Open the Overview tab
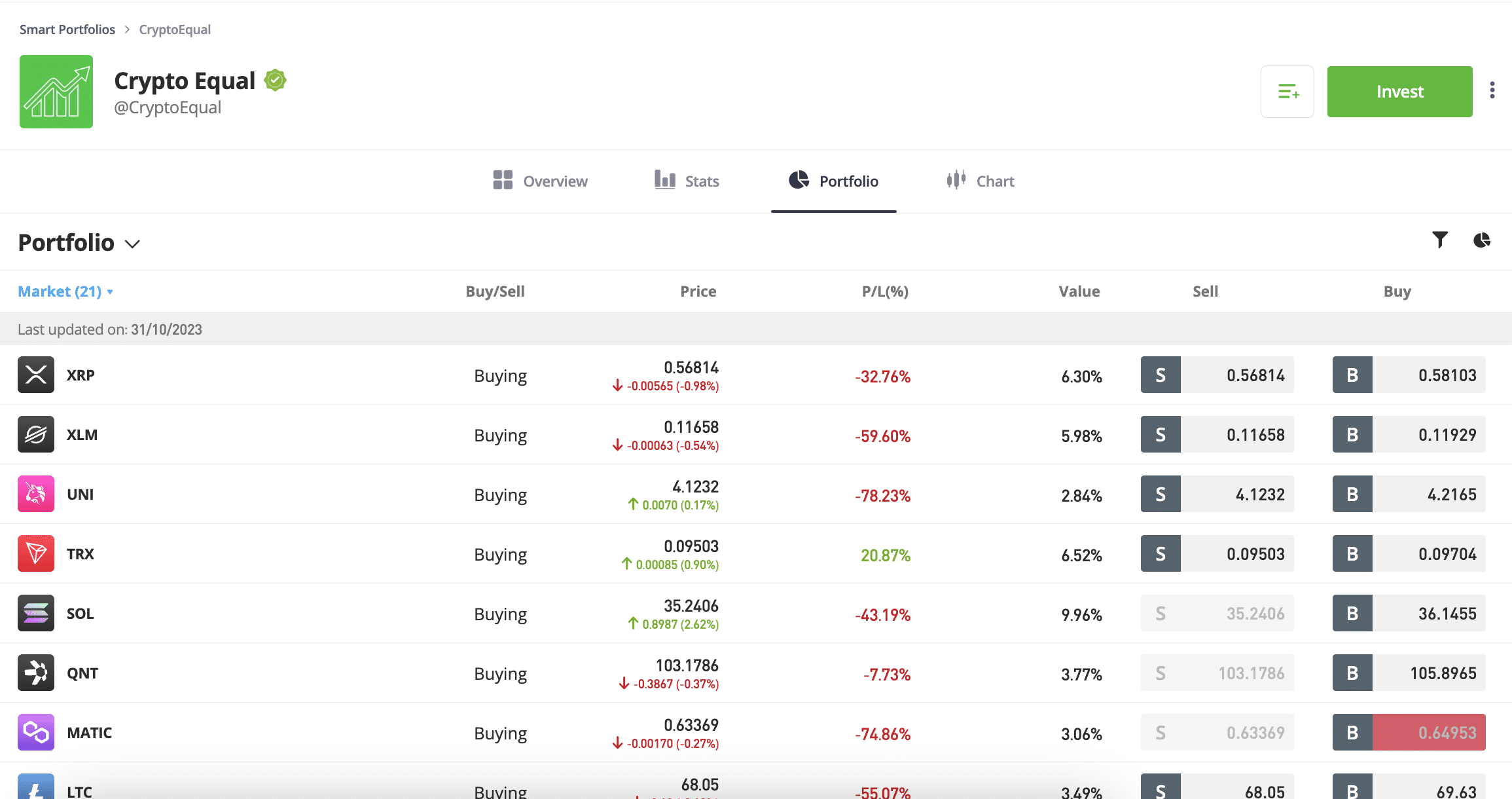Screen dimensions: 1512x799 tap(540, 181)
